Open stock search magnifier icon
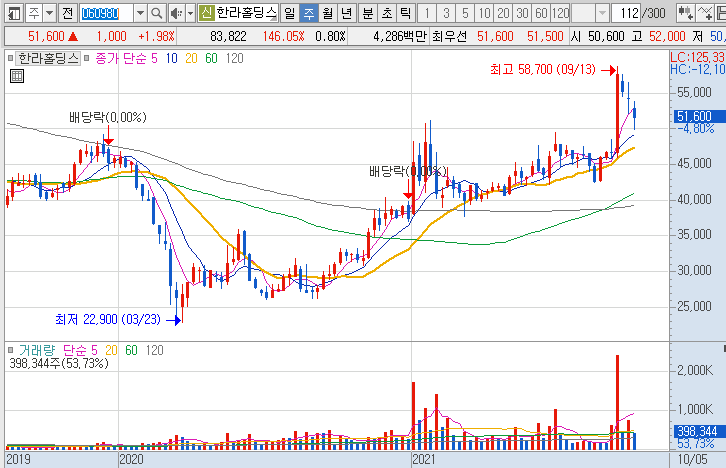This screenshot has height=468, width=726. pos(156,13)
